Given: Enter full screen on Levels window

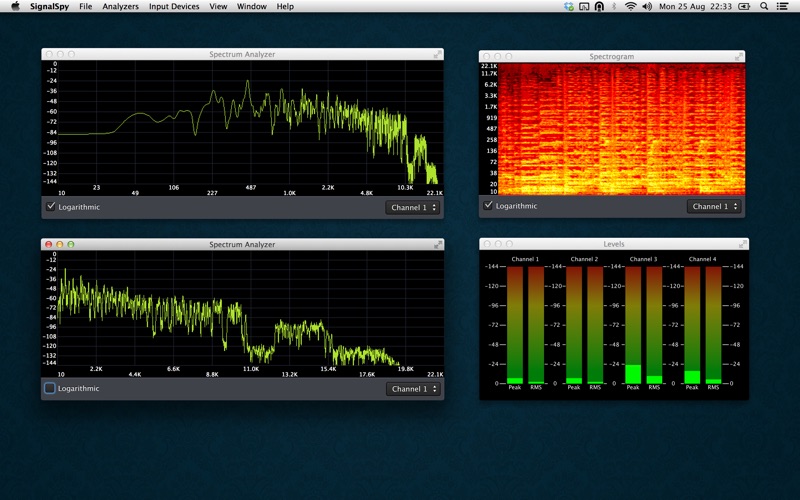Looking at the screenshot, I should click(741, 244).
